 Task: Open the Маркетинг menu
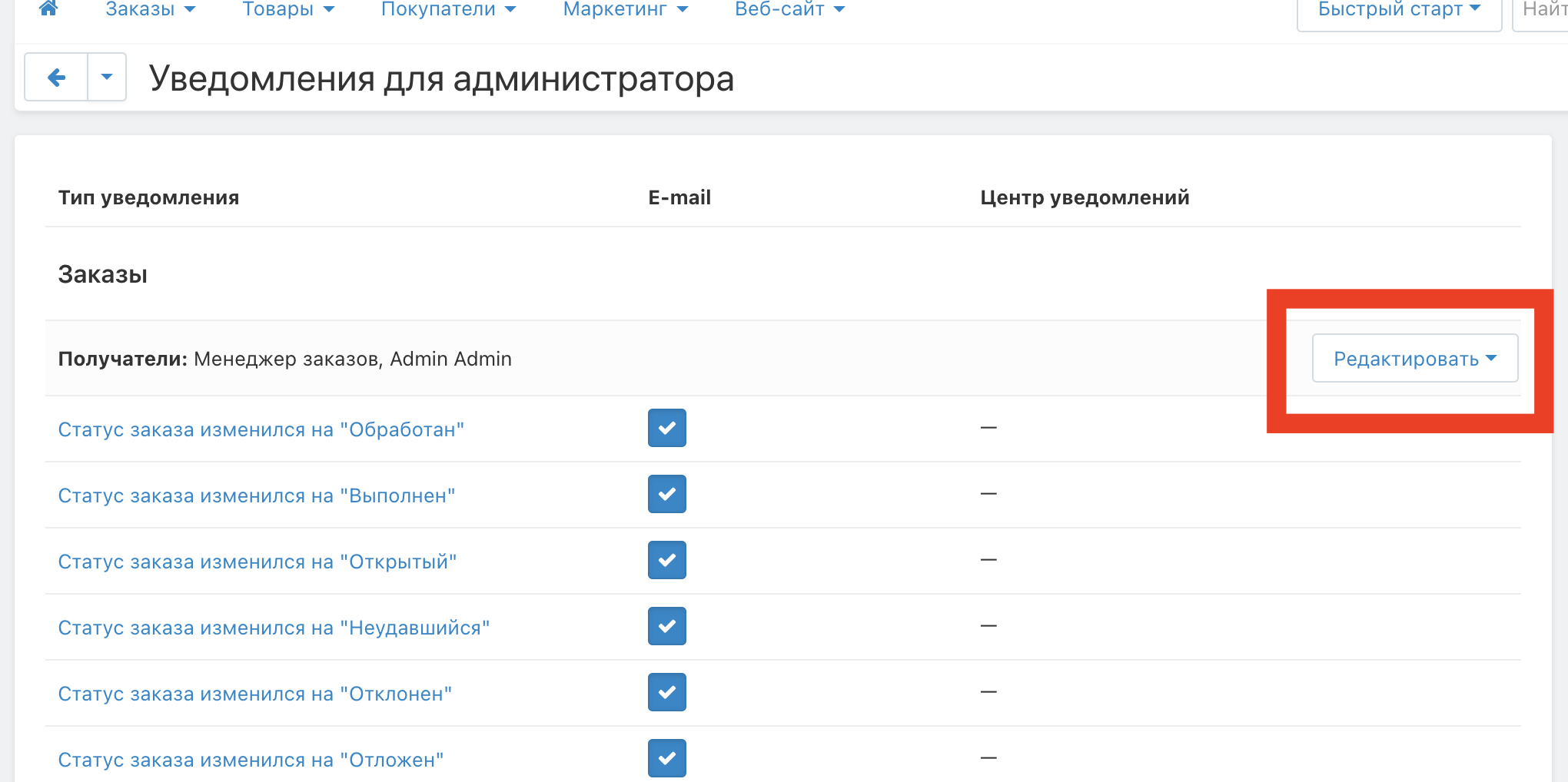click(625, 9)
